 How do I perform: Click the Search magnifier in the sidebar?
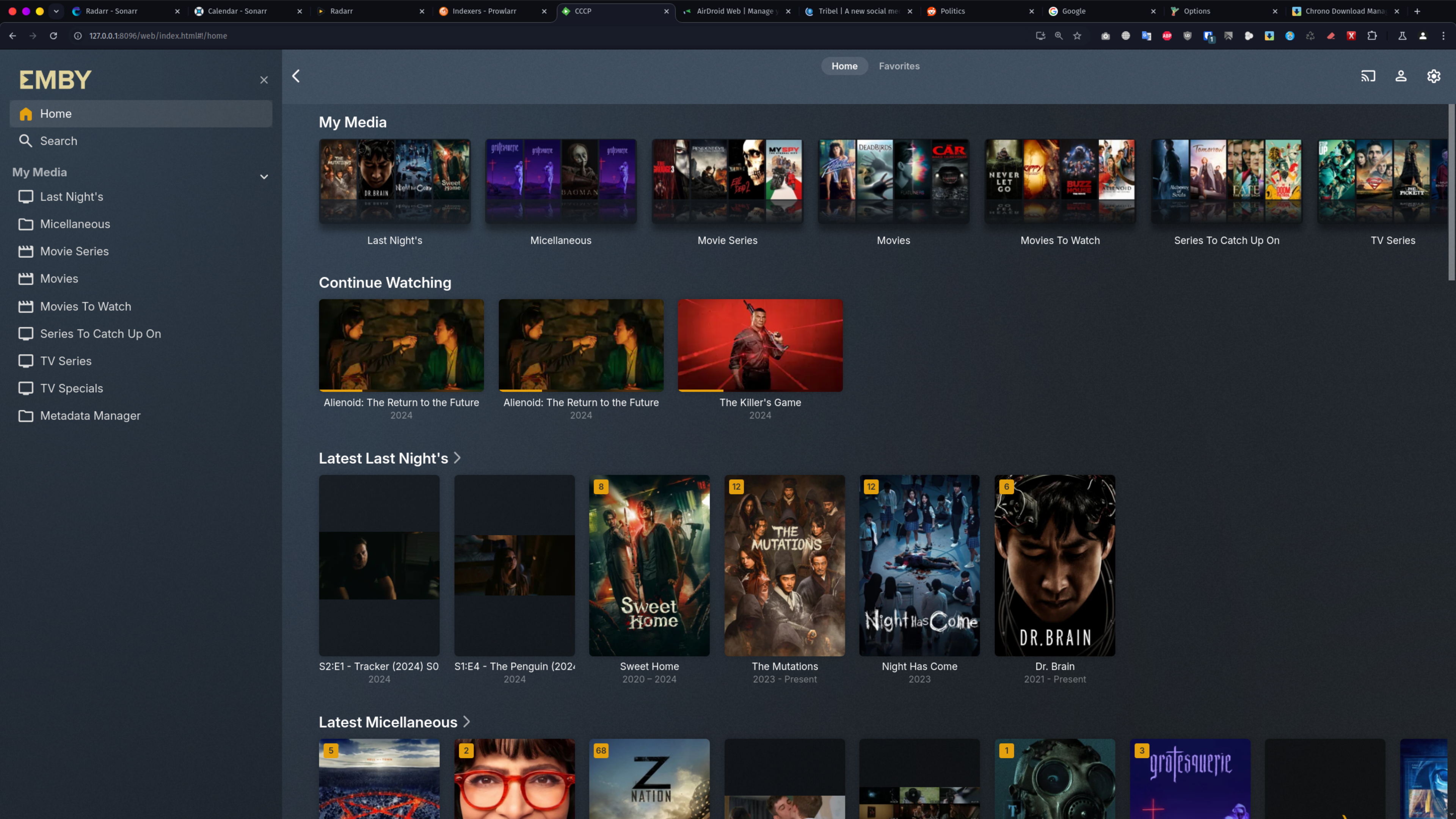click(x=25, y=141)
